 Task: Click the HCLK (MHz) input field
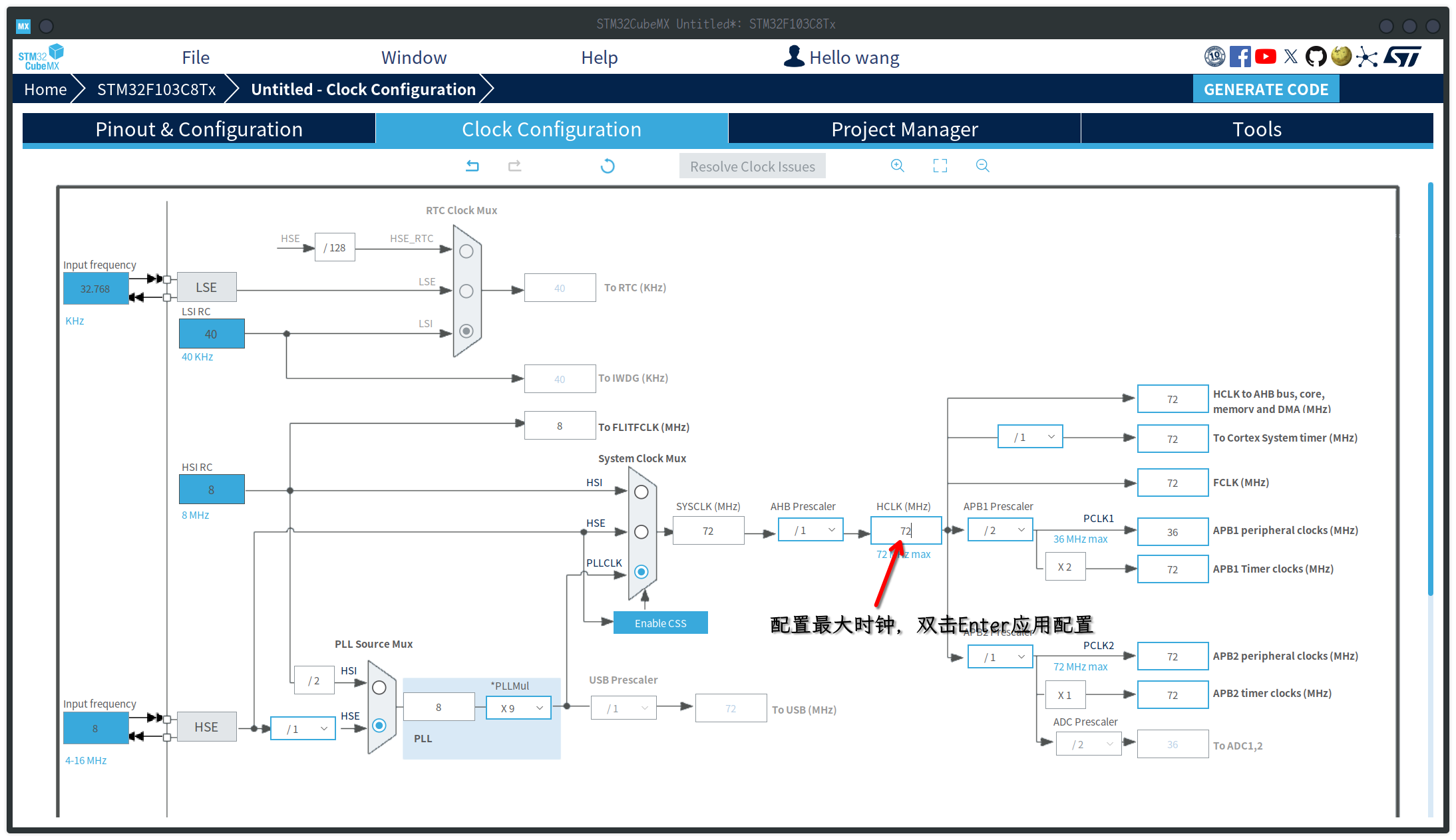906,530
